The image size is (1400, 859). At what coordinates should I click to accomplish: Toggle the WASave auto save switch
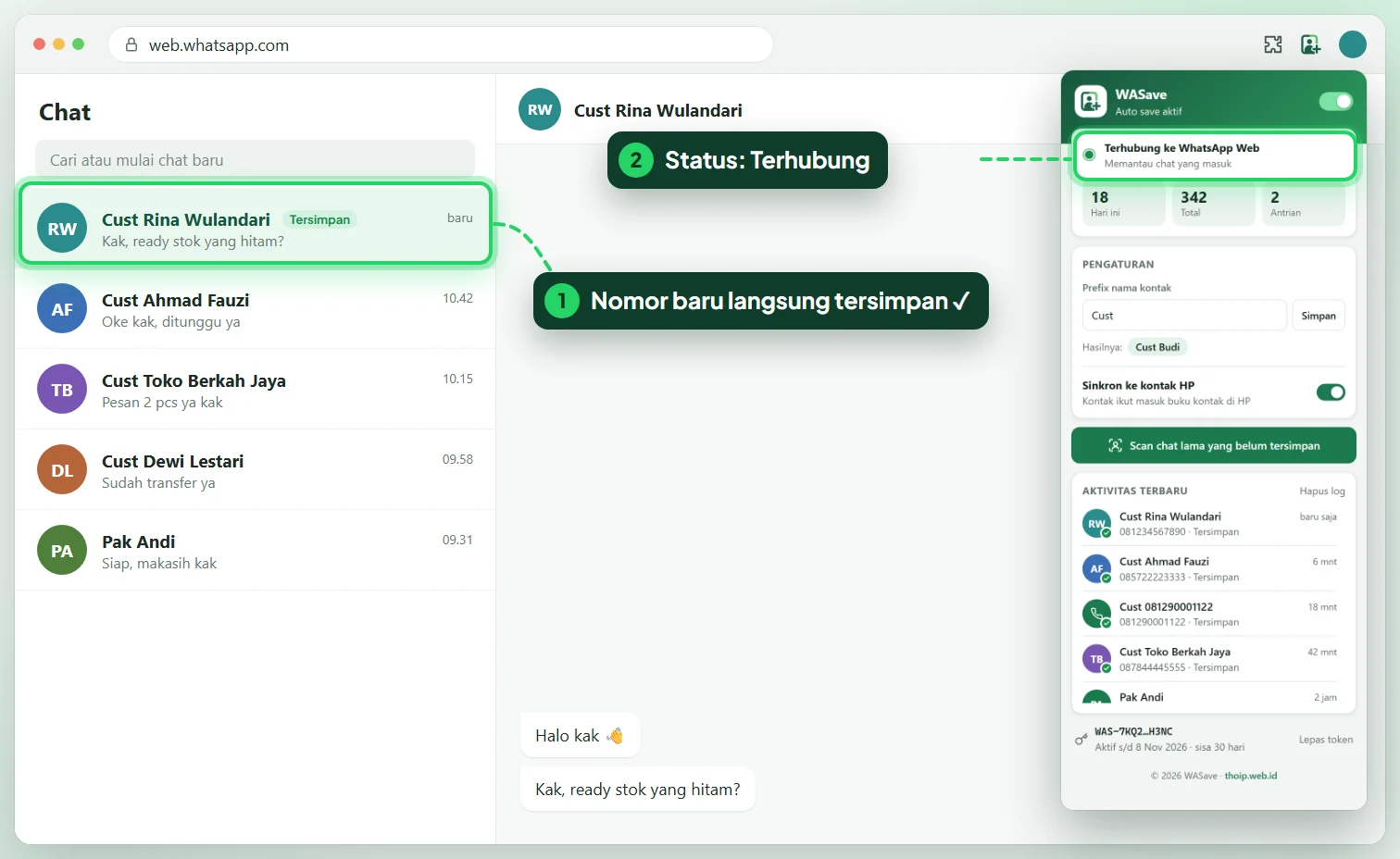1335,101
